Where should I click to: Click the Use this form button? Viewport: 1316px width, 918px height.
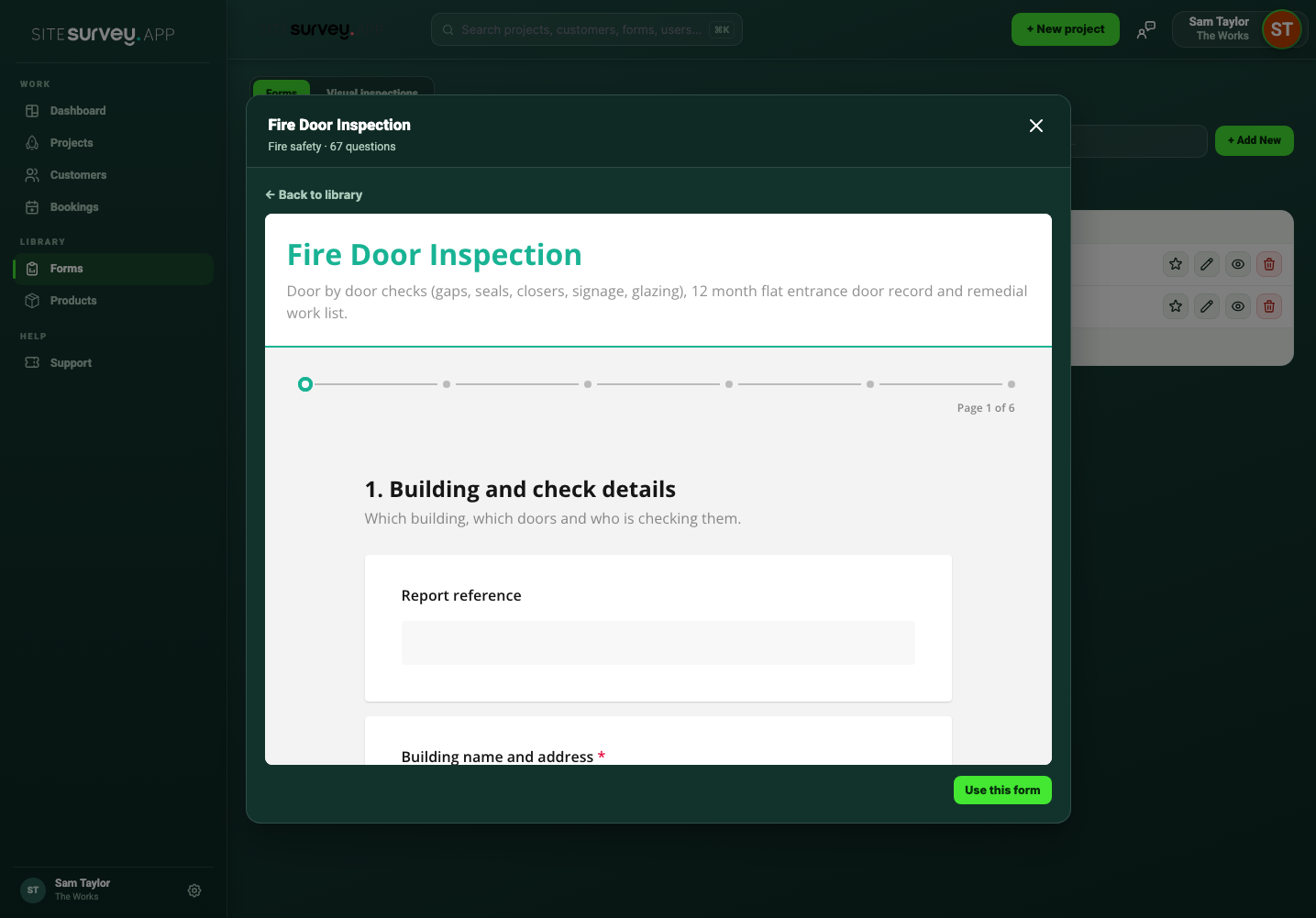(1002, 791)
